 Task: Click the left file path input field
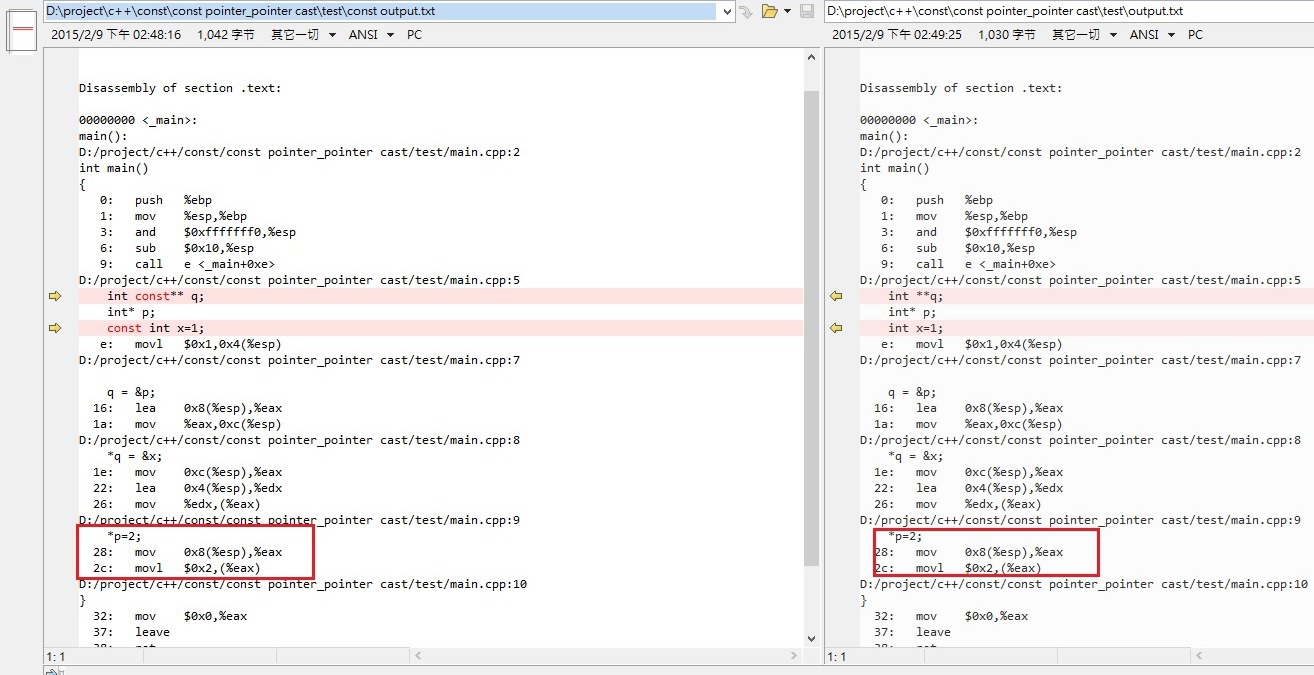pos(380,11)
